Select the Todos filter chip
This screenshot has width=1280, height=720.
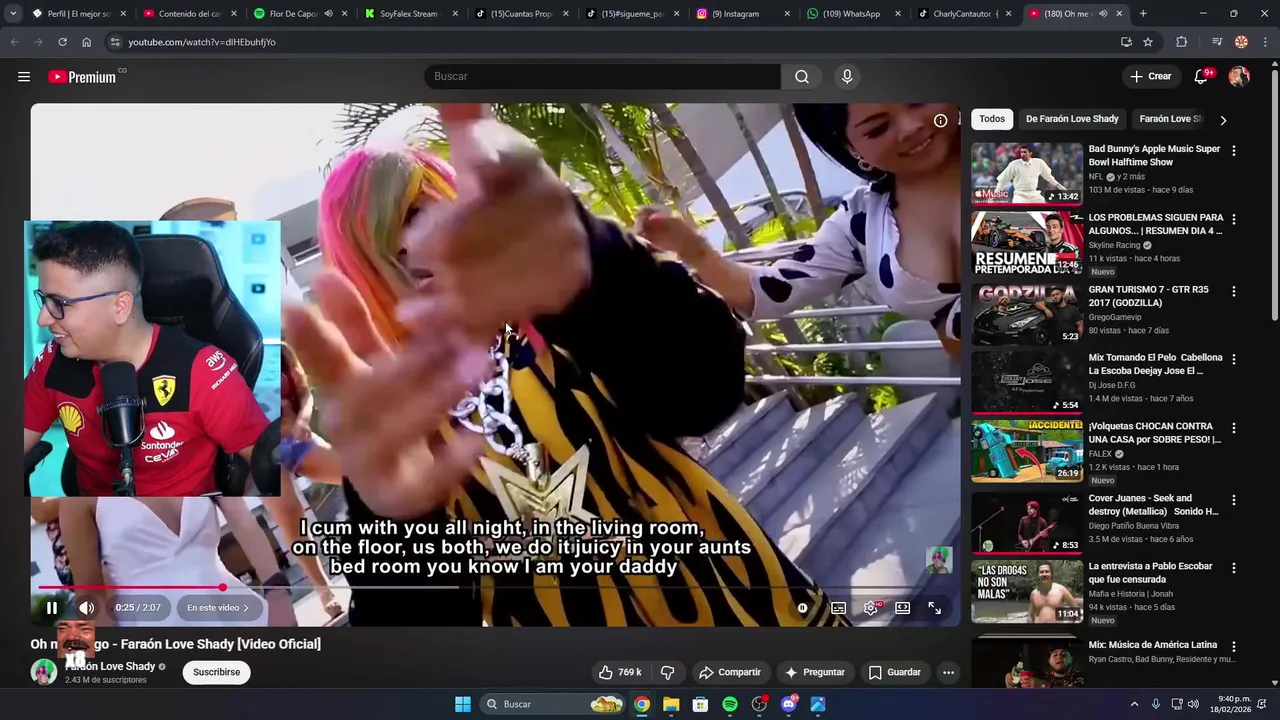(x=992, y=119)
